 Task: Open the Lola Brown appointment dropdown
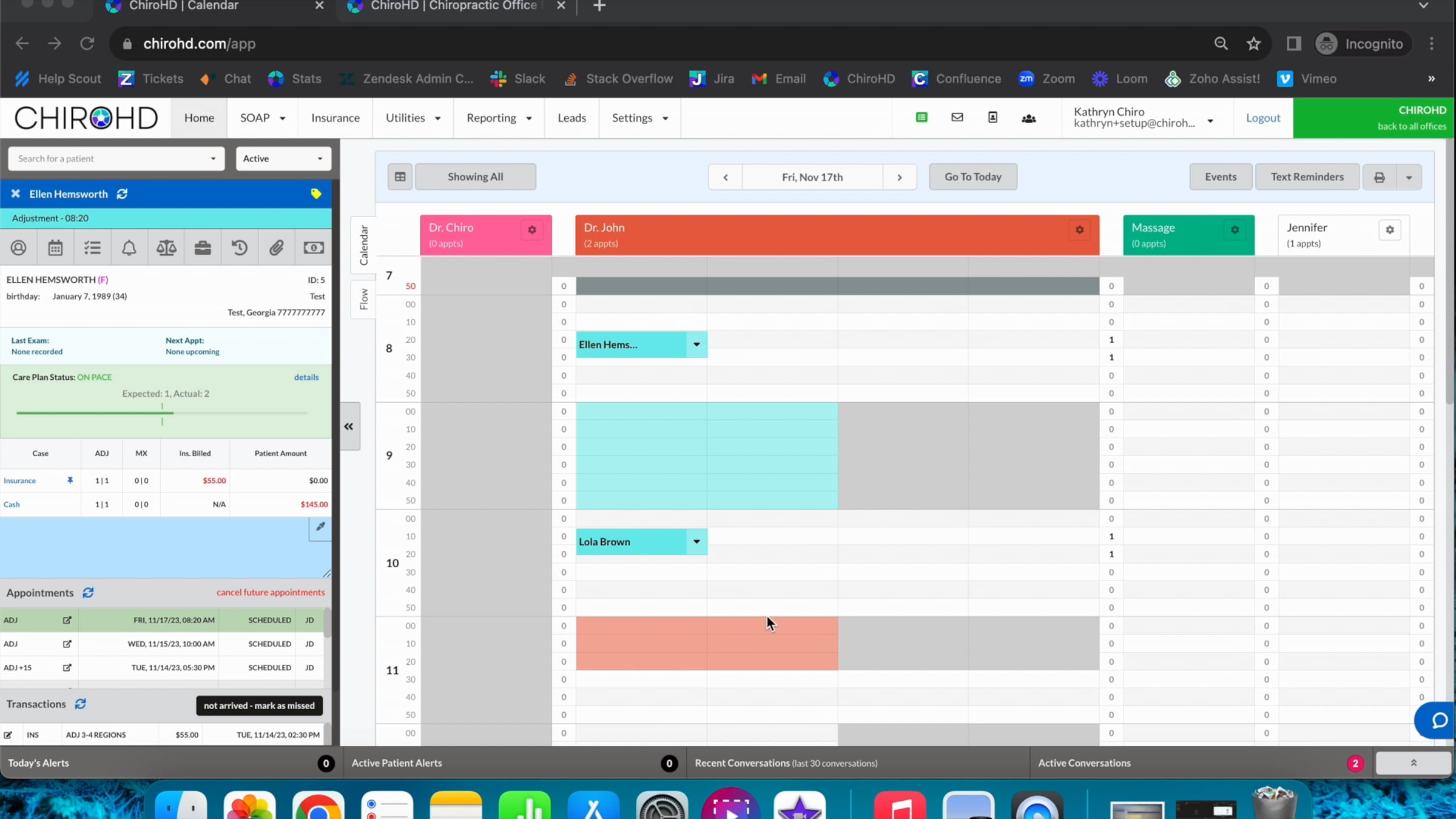pos(696,542)
